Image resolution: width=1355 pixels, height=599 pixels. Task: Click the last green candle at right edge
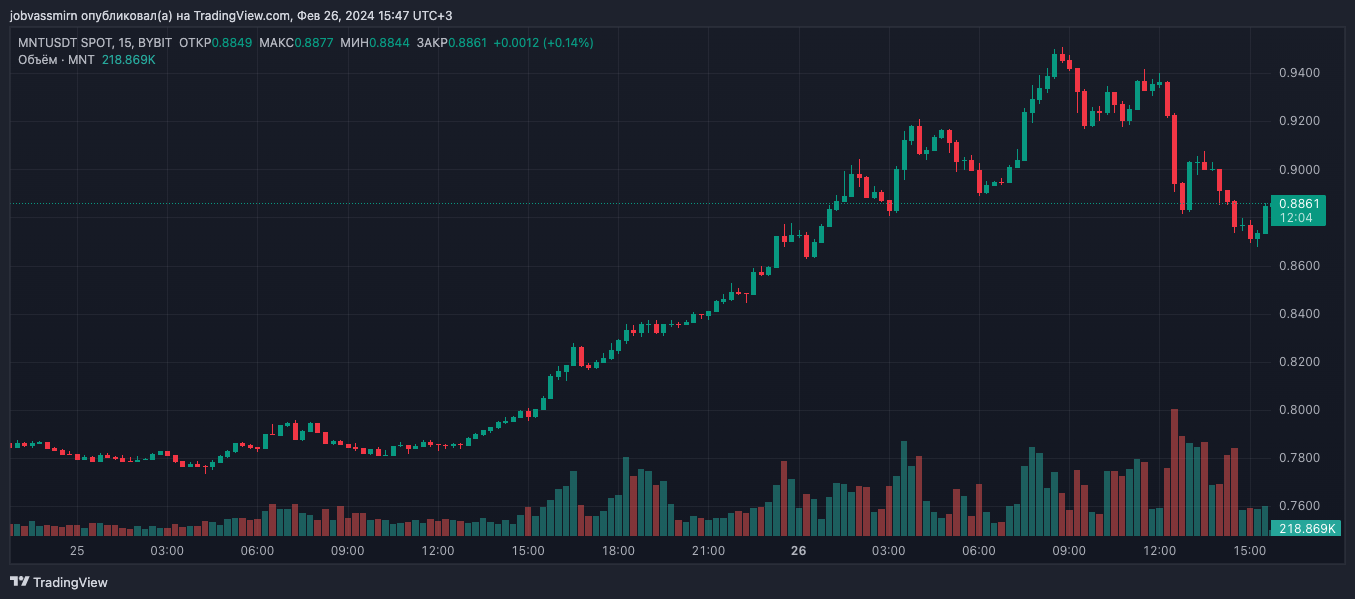1266,219
